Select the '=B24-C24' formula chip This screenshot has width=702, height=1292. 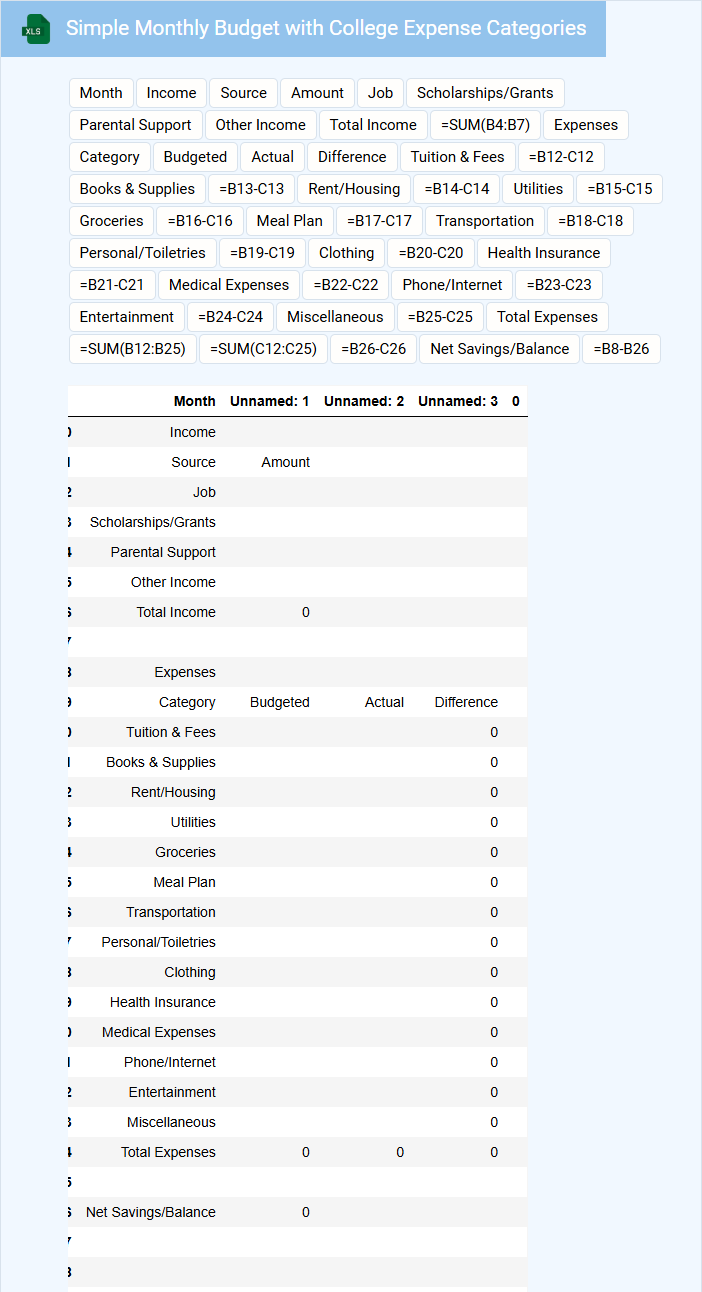(230, 317)
